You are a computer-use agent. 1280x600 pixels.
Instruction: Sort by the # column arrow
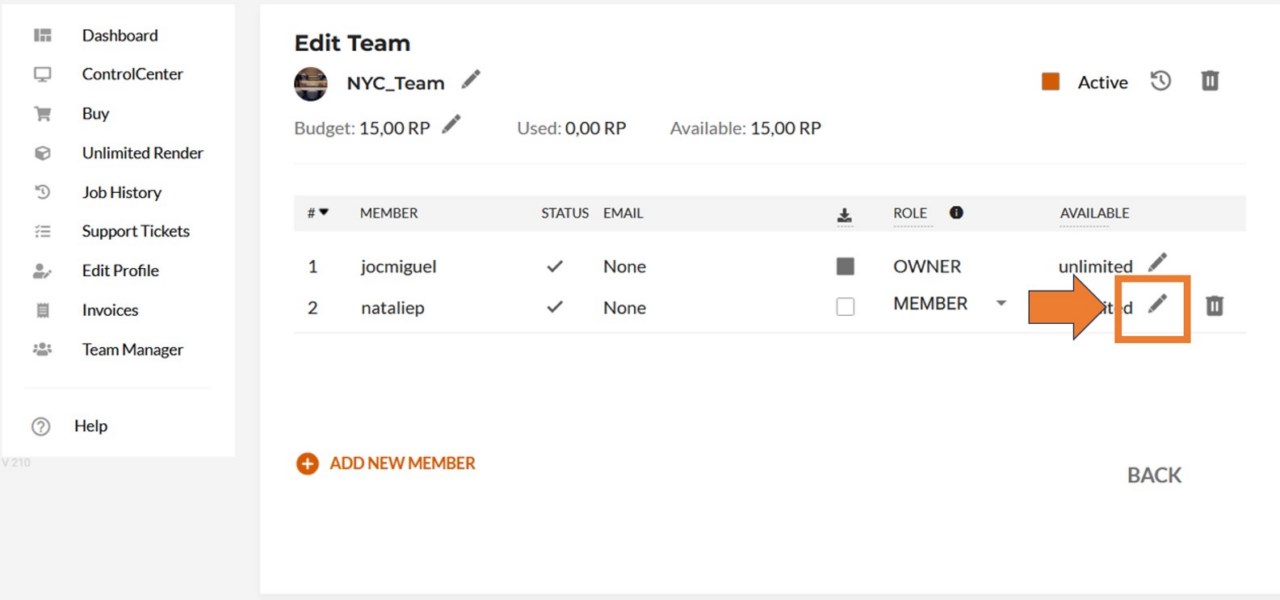coord(324,212)
